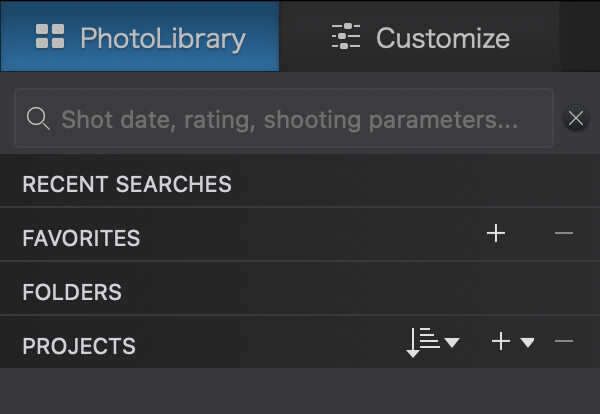Expand the Recent Searches section
This screenshot has width=600, height=414.
127,184
